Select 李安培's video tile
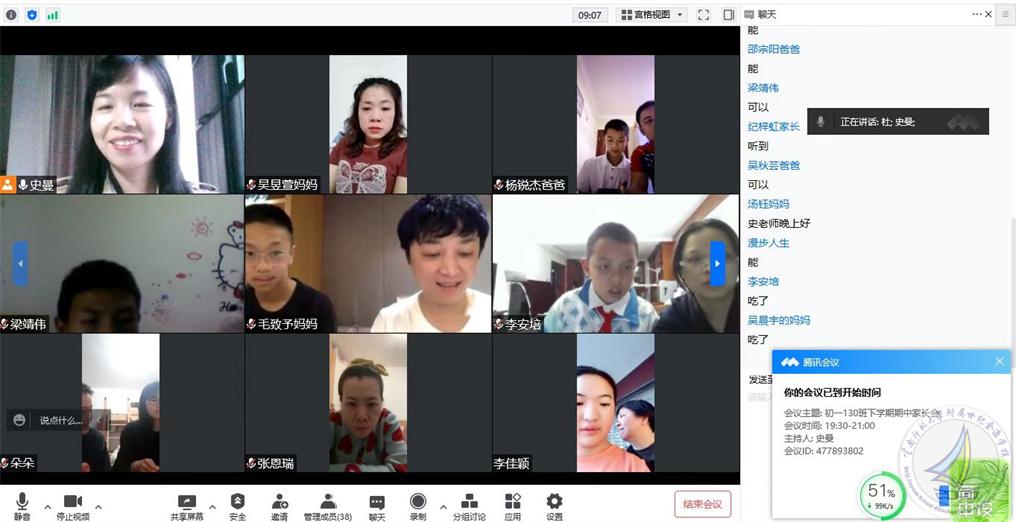The width and height of the screenshot is (1016, 522). [x=616, y=264]
